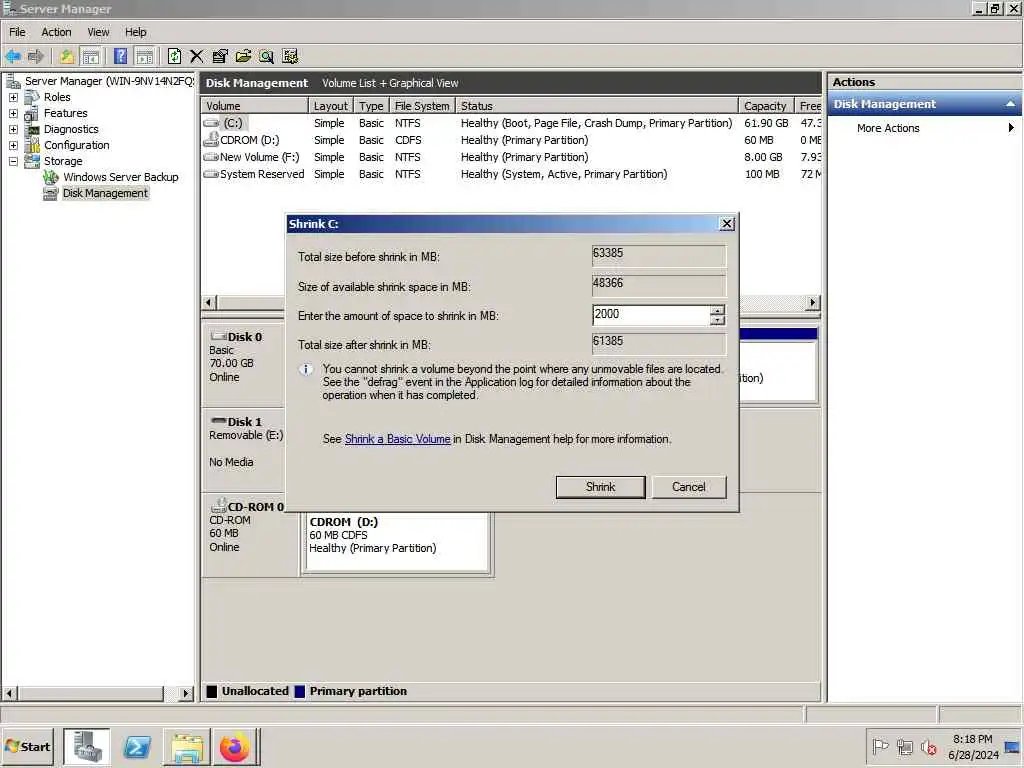The height and width of the screenshot is (768, 1024).
Task: Cancel the Shrink C: dialog
Action: pyautogui.click(x=688, y=487)
